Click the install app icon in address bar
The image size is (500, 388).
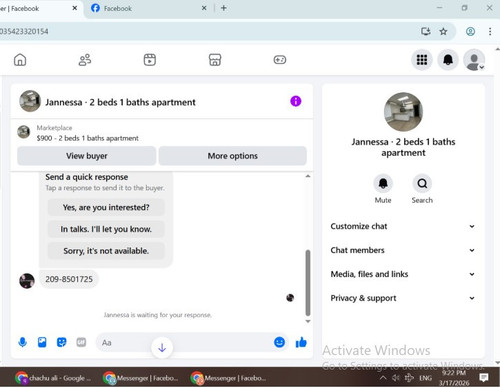point(426,31)
